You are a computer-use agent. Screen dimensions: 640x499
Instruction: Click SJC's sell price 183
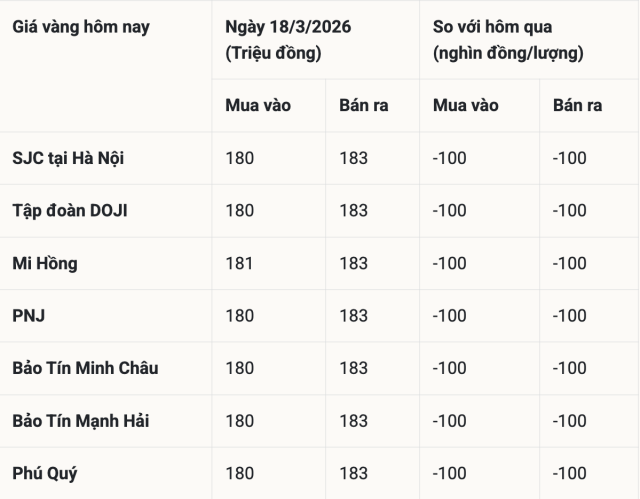coord(354,158)
